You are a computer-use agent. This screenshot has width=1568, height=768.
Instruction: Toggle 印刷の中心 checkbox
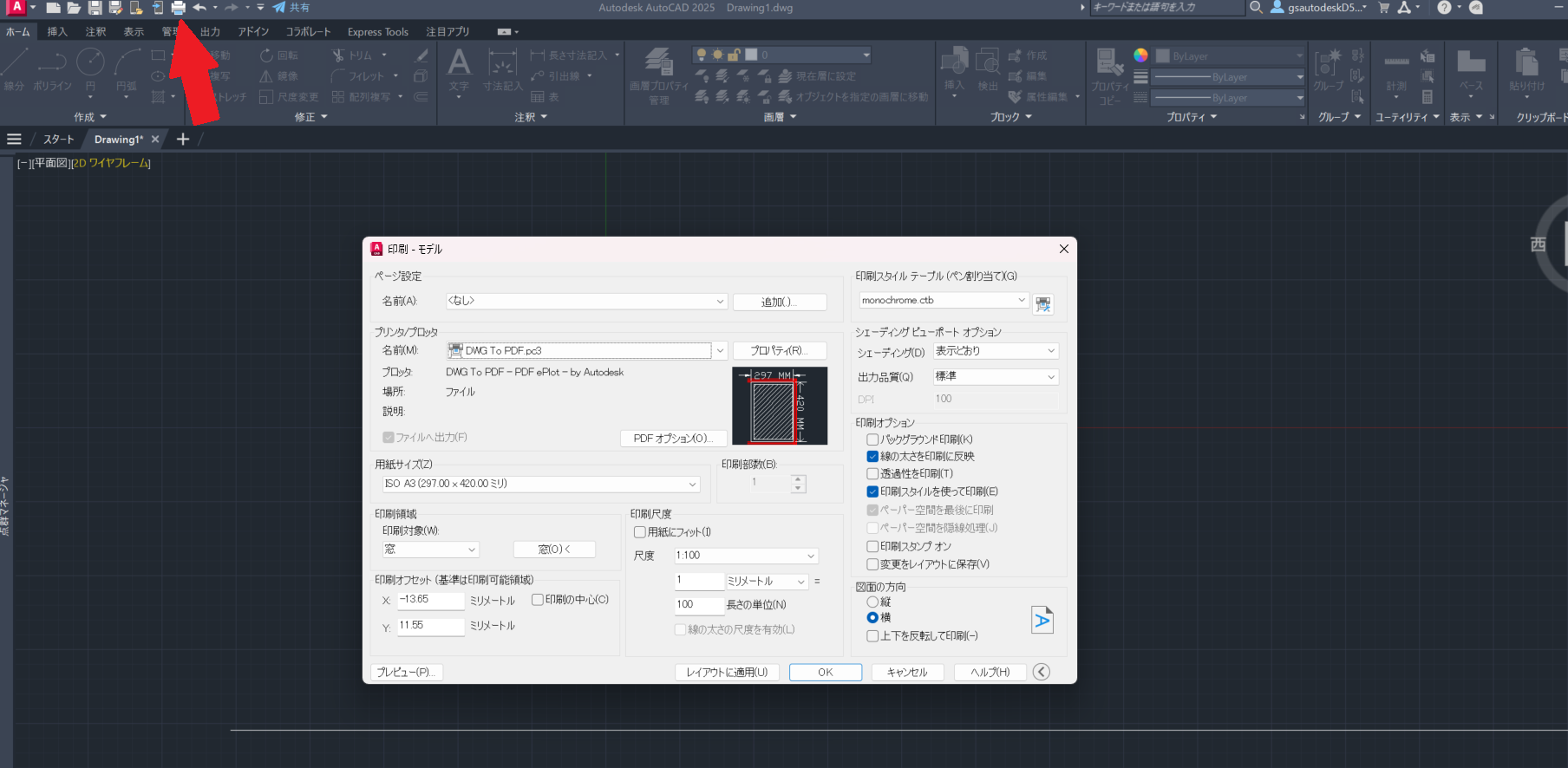pos(538,600)
